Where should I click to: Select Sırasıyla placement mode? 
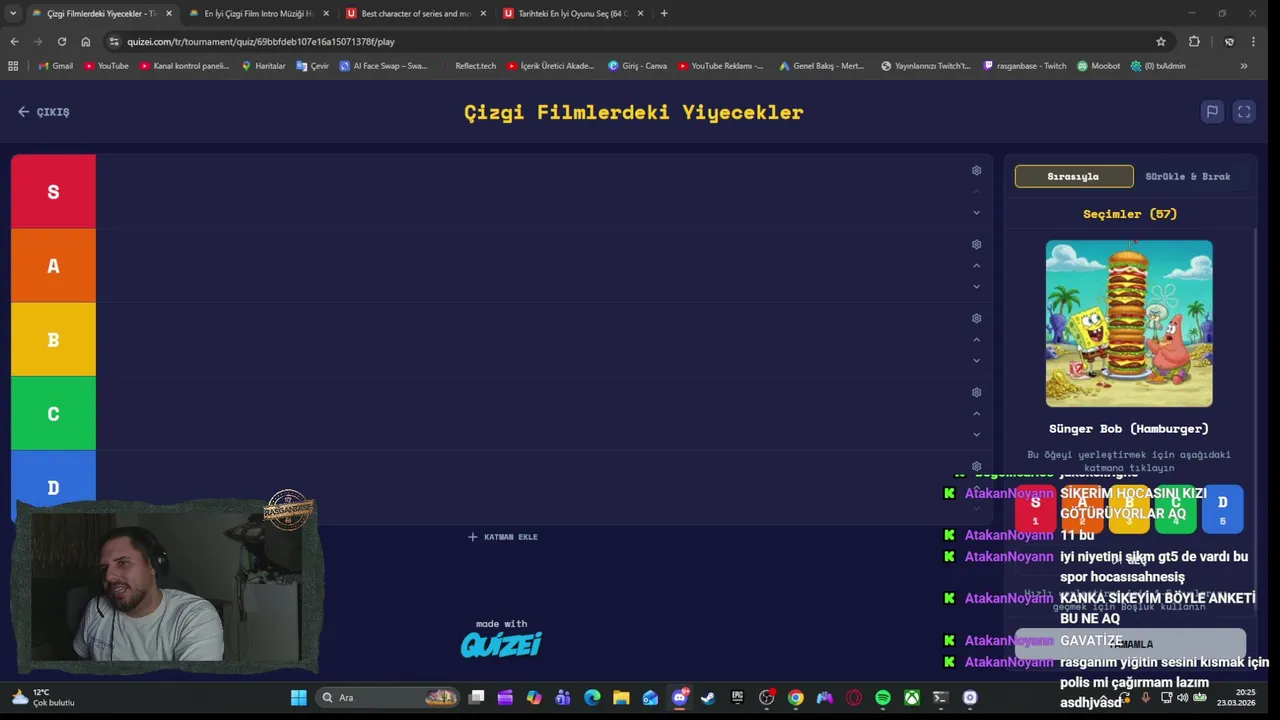click(1074, 176)
